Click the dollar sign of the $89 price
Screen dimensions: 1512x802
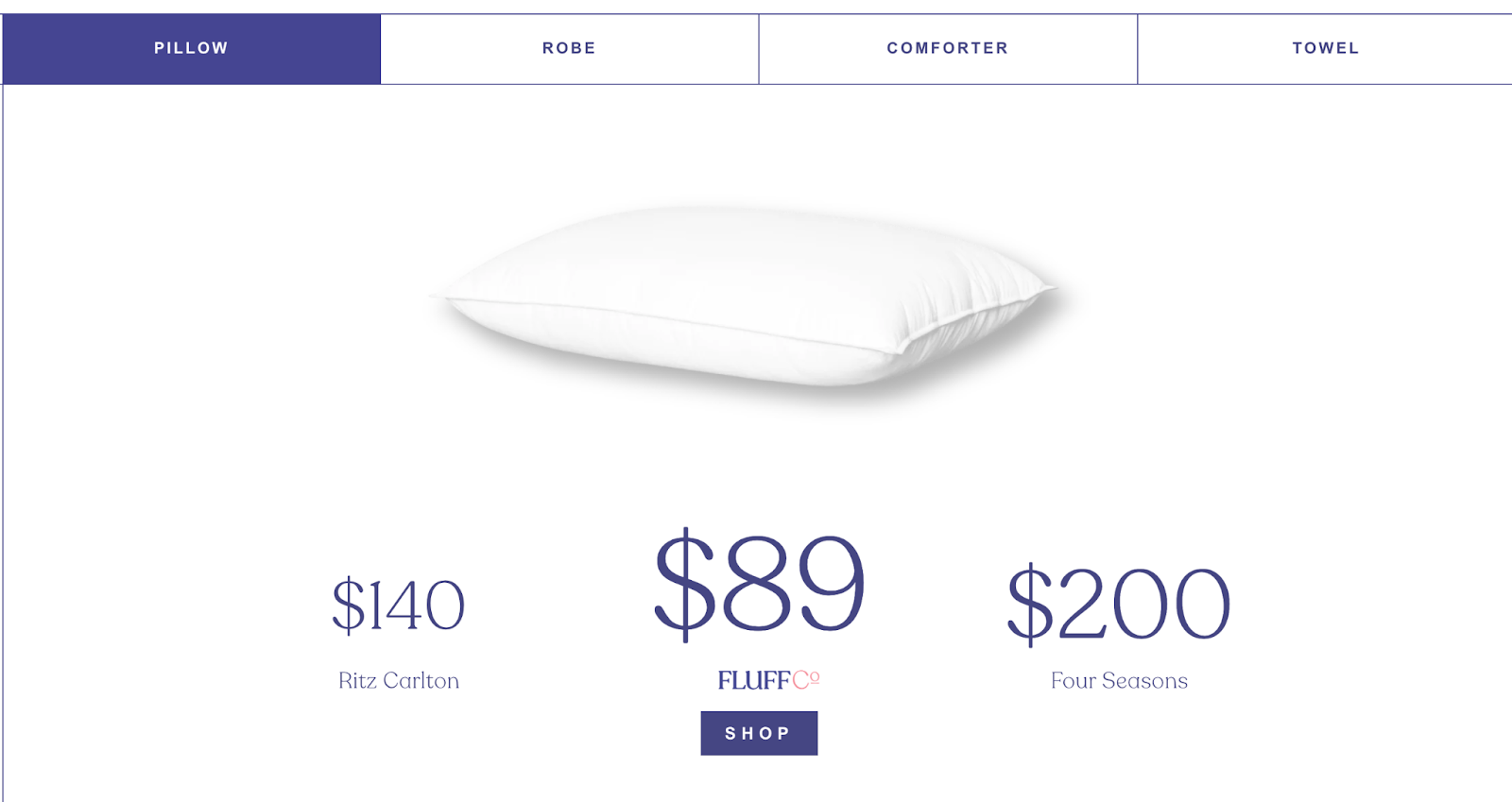(x=685, y=583)
